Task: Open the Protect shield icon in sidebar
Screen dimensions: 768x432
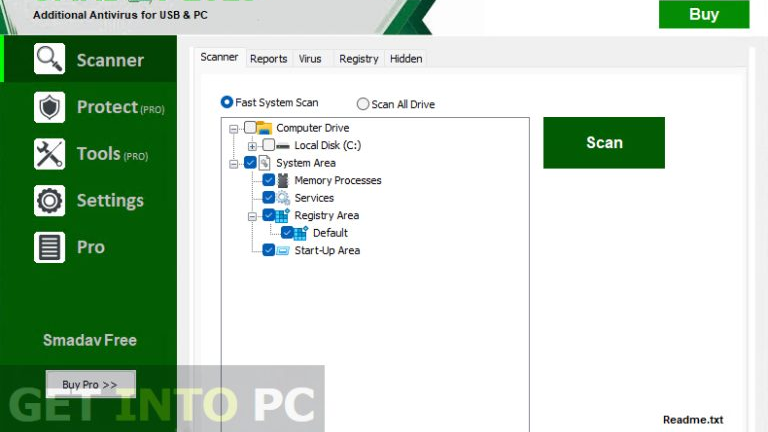Action: 49,107
